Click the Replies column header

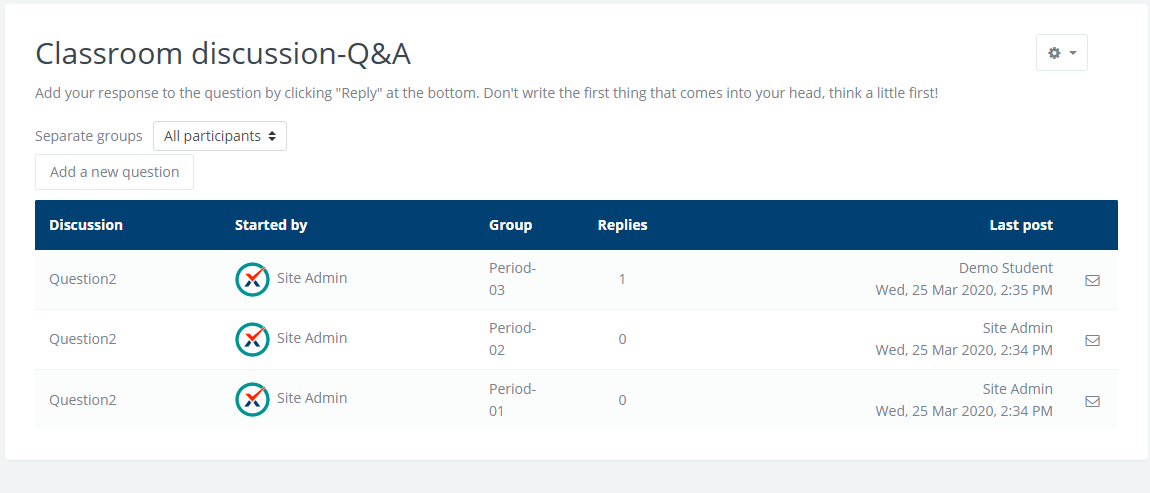(622, 225)
